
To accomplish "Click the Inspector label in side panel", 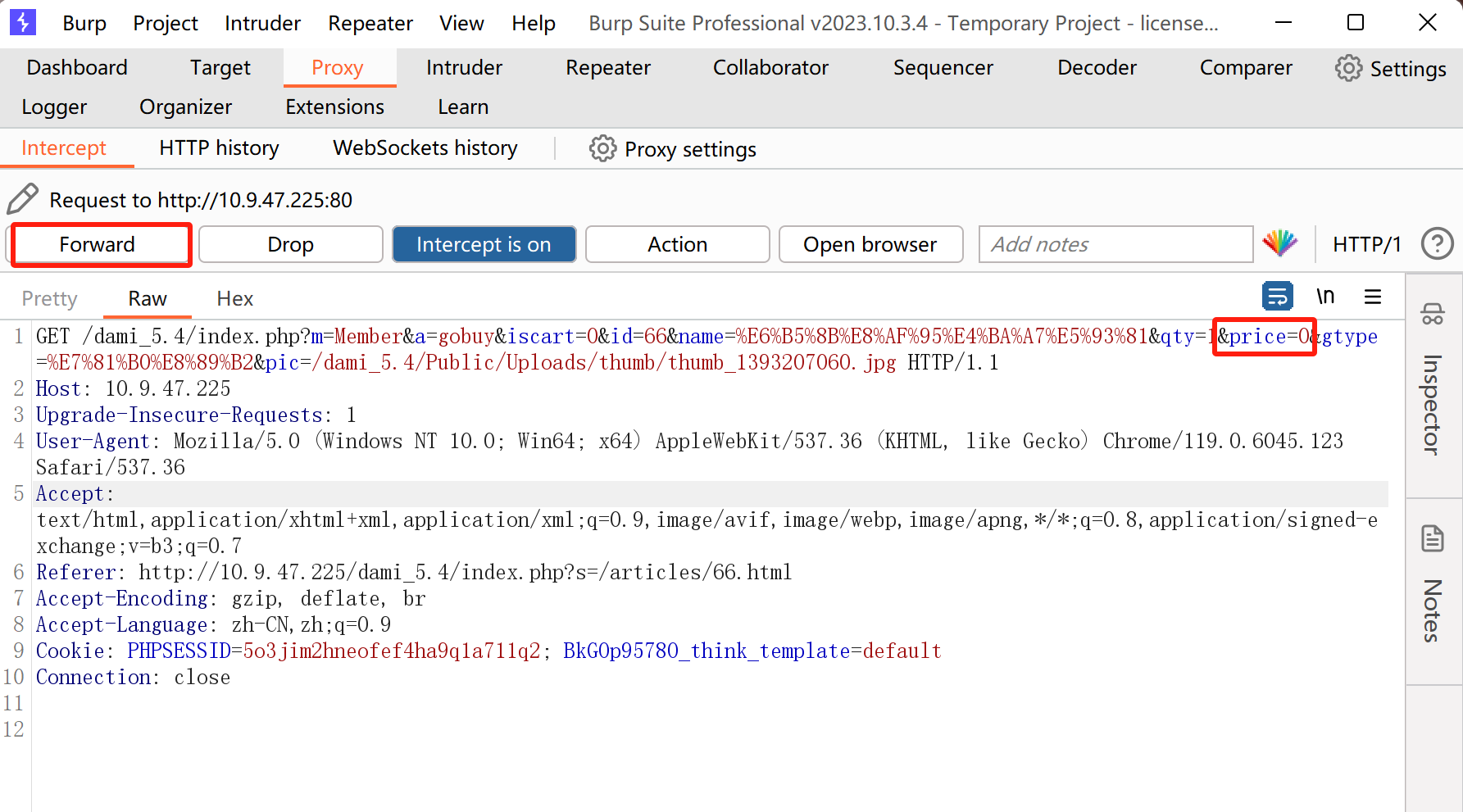I will (x=1433, y=404).
